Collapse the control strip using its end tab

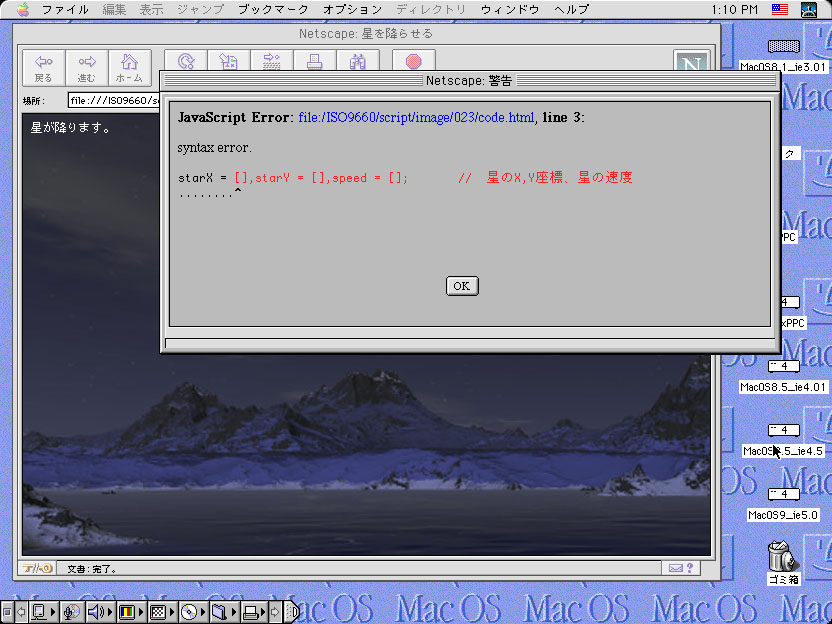[x=292, y=612]
